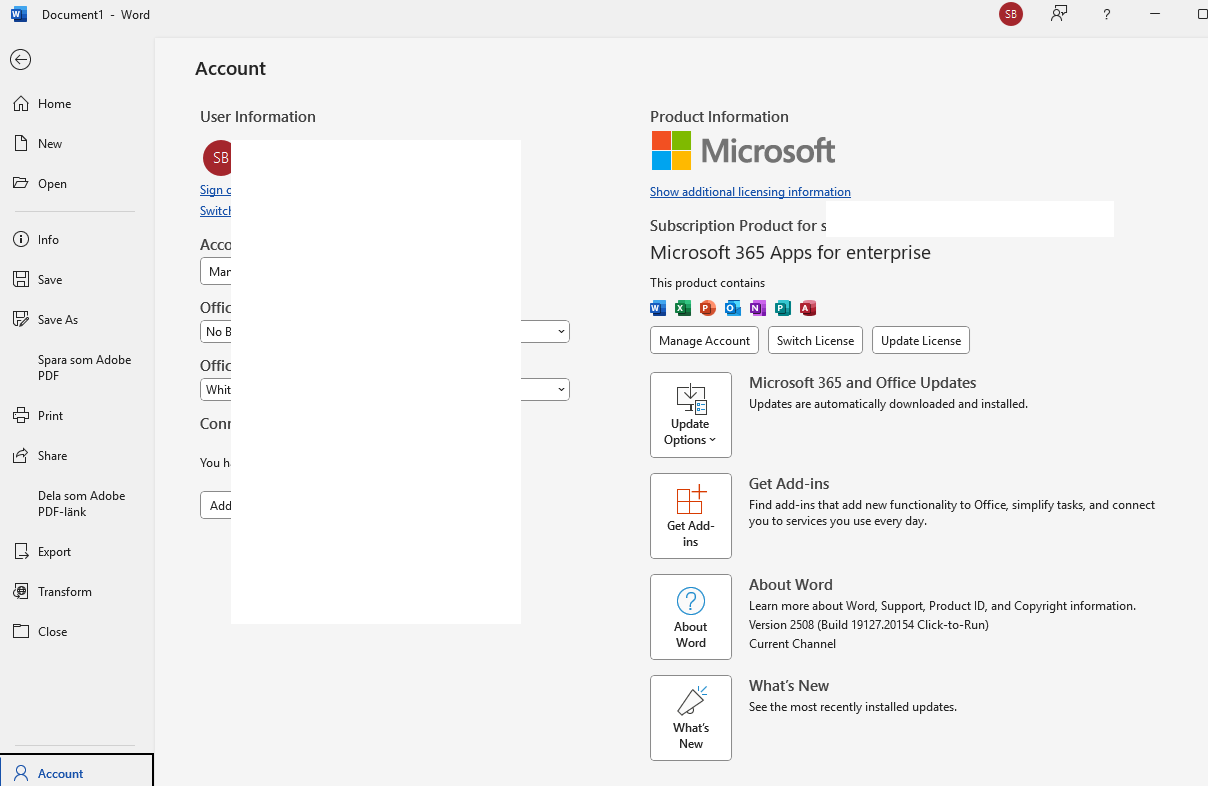Viewport: 1208px width, 786px height.
Task: Click the Sign out link under User Information
Action: (x=215, y=190)
